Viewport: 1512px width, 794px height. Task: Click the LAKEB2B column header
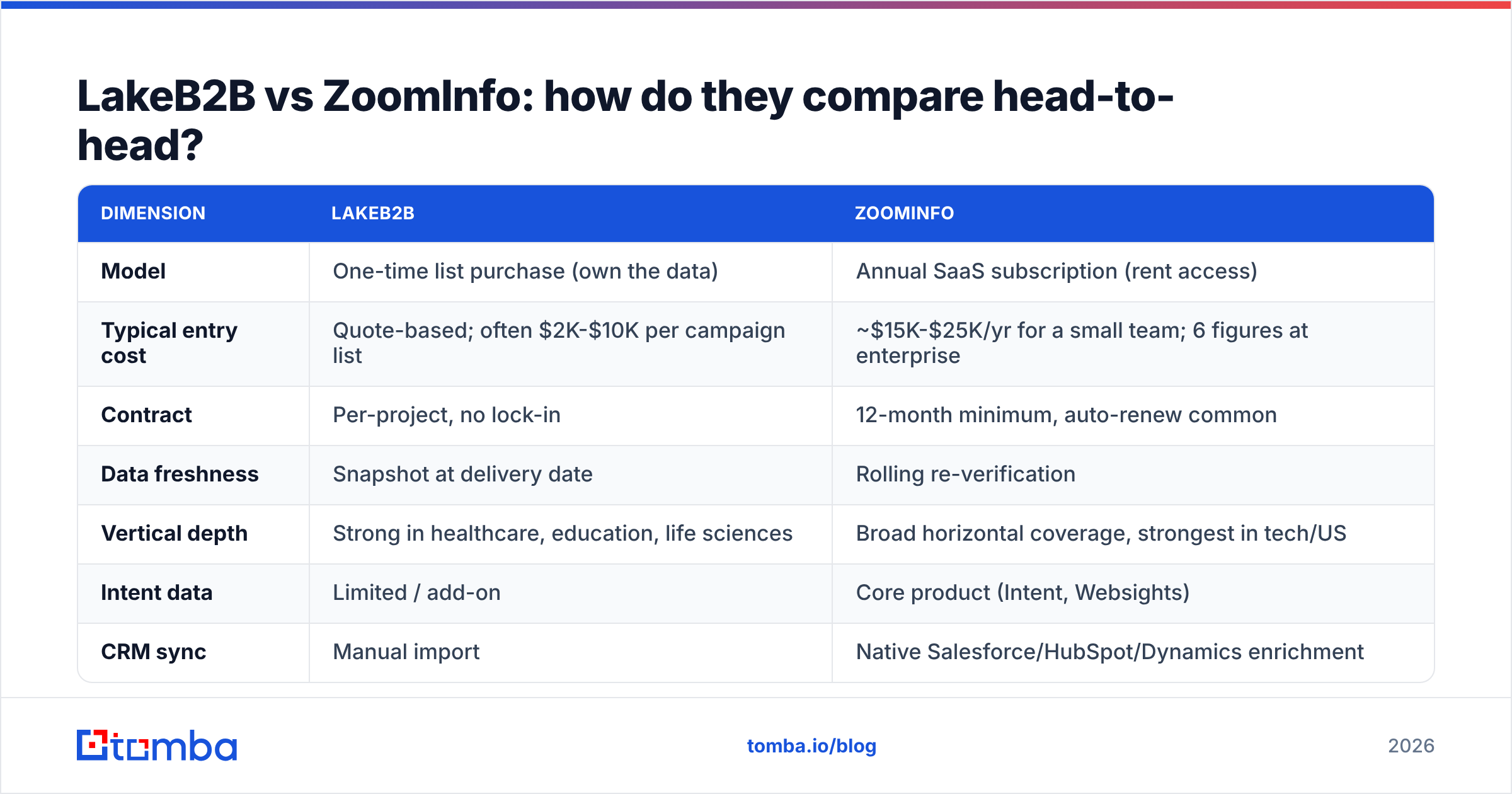coord(373,213)
